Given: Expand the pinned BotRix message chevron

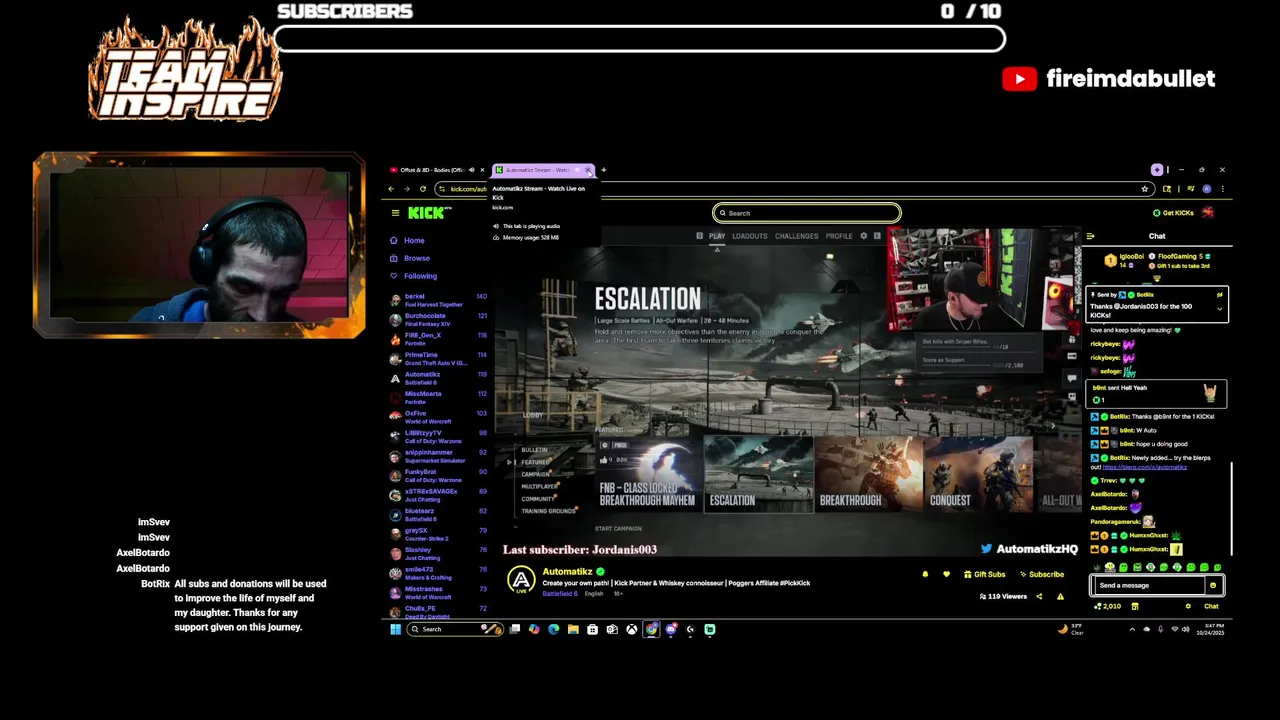Looking at the screenshot, I should point(1219,309).
